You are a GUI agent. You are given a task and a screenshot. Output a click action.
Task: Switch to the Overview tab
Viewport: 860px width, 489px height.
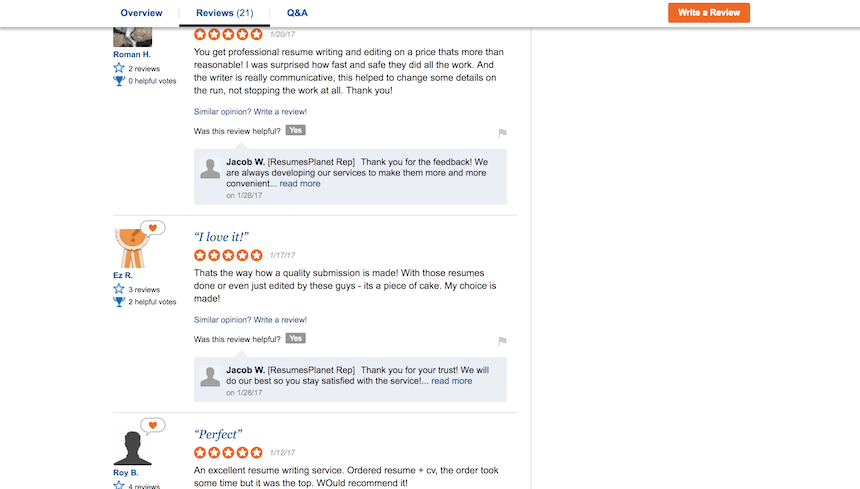(141, 13)
